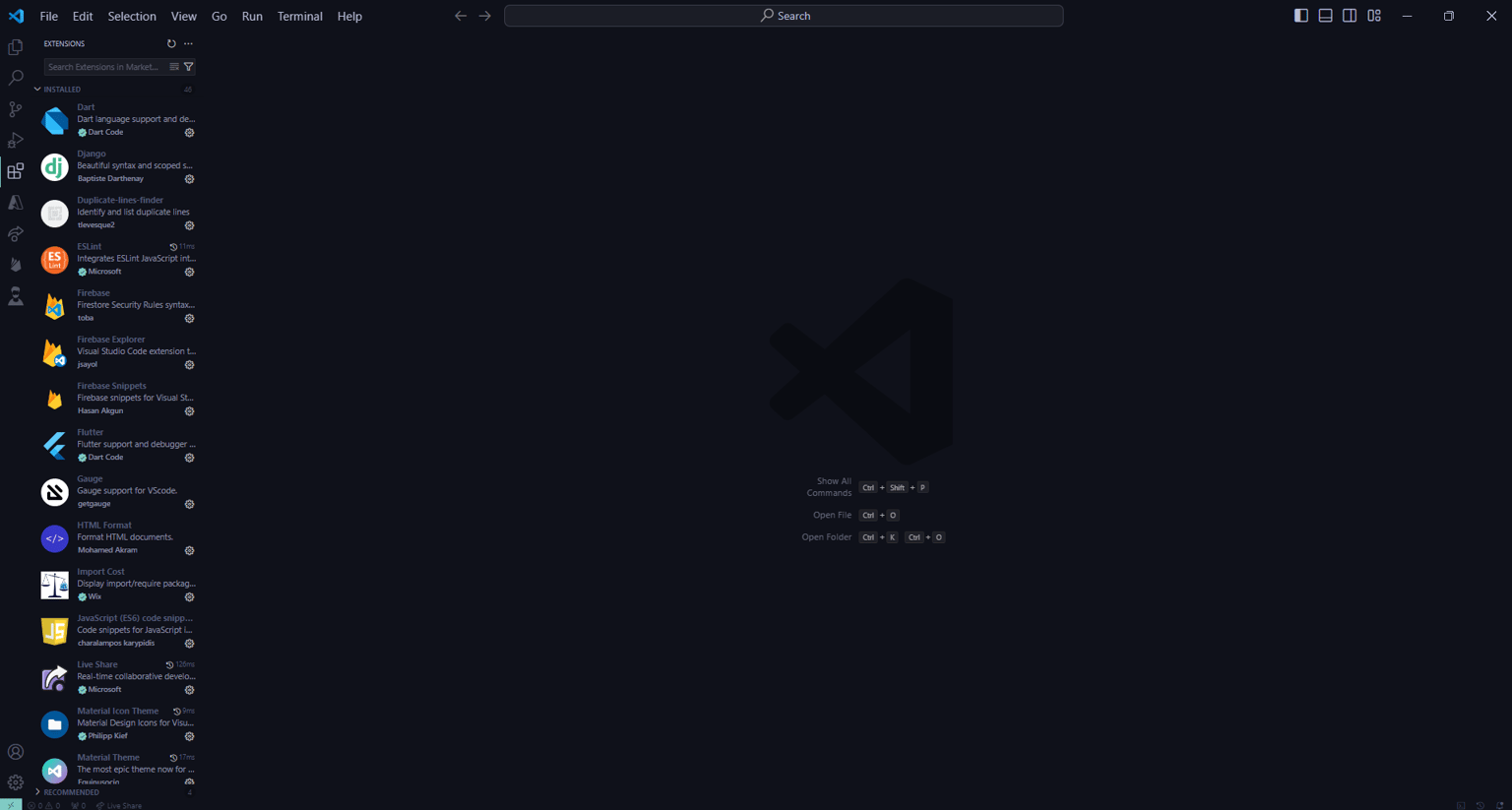Toggle the primary side bar layout button
This screenshot has width=1512, height=810.
[x=1301, y=16]
